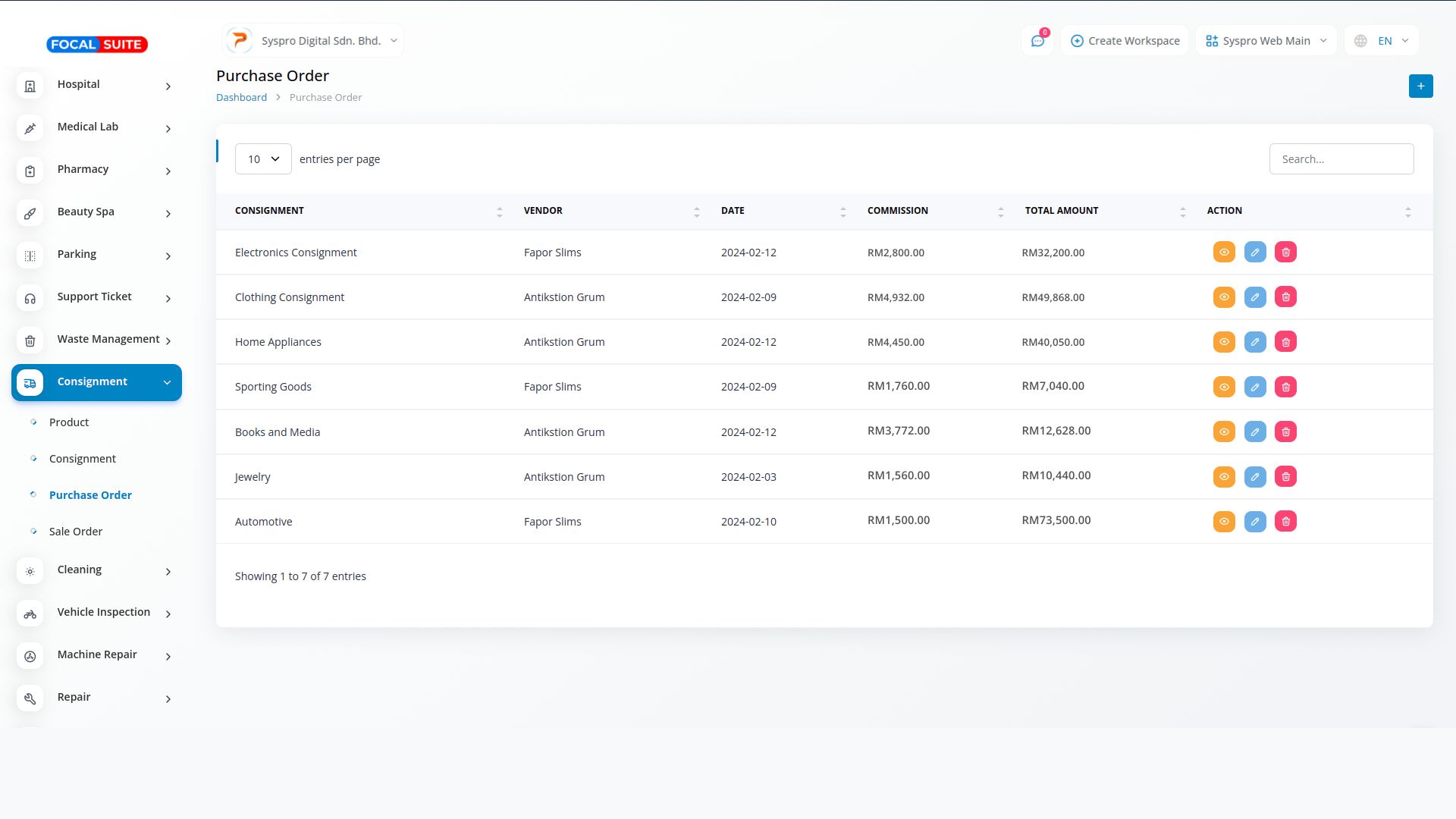1456x819 pixels.
Task: Open the entries per page dropdown
Action: click(x=263, y=159)
